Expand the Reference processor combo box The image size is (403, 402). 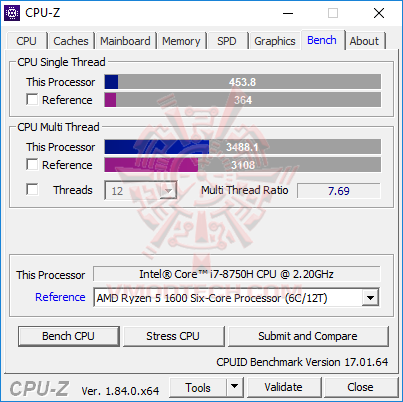coord(370,297)
